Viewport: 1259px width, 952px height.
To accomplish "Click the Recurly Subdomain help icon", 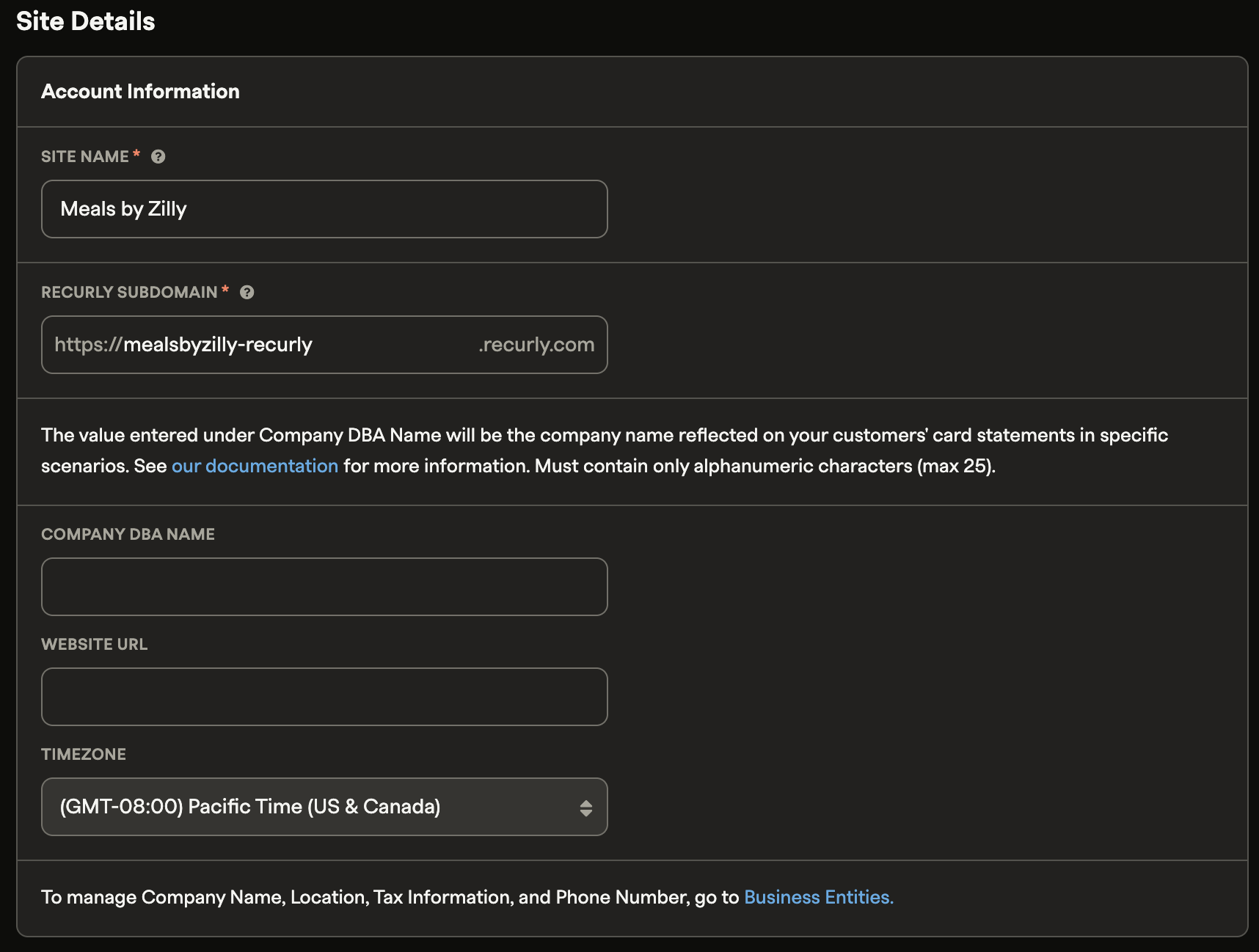I will [x=247, y=292].
